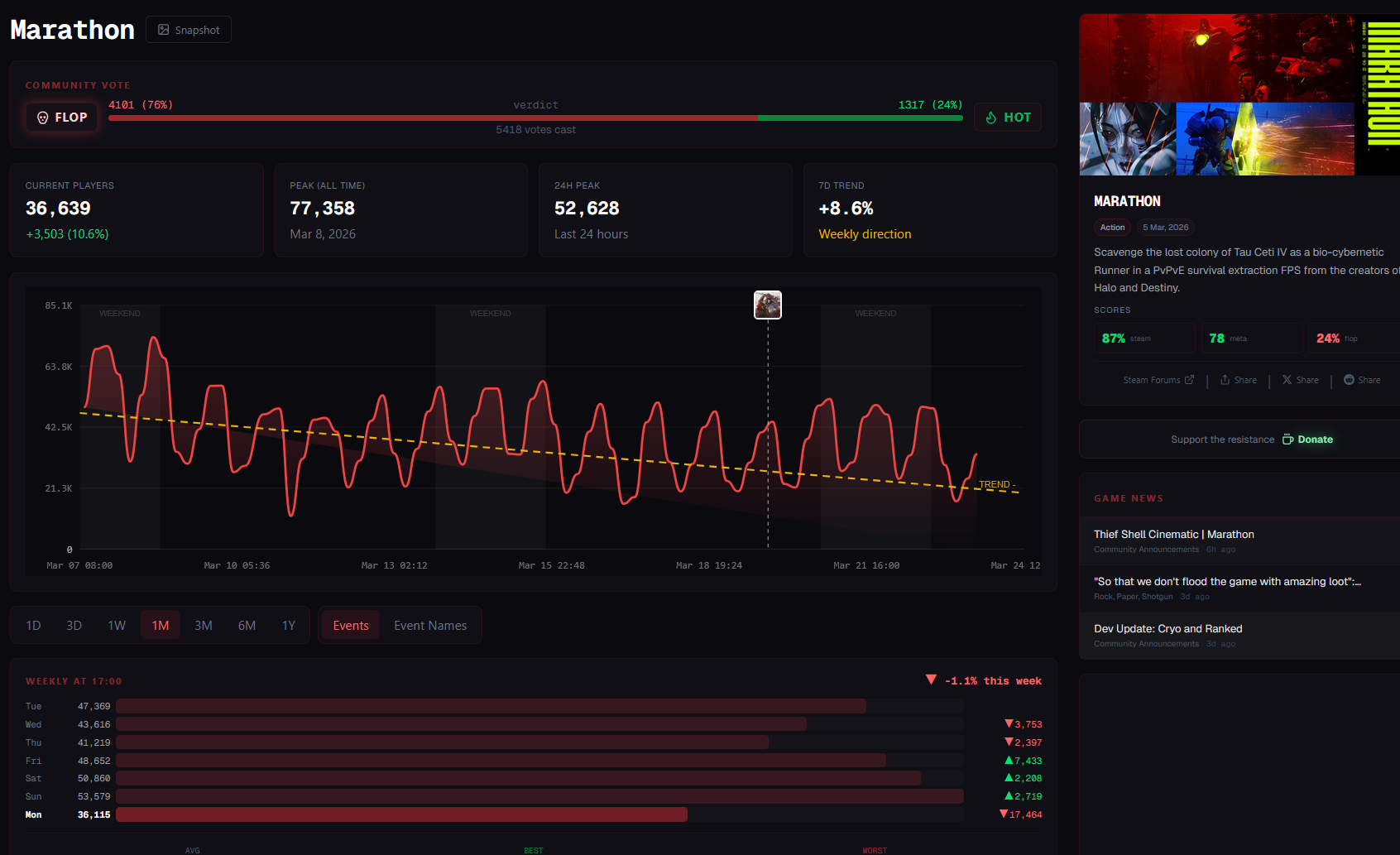Vote FLOP in the community vote
Viewport: 1400px width, 855px height.
pyautogui.click(x=62, y=118)
